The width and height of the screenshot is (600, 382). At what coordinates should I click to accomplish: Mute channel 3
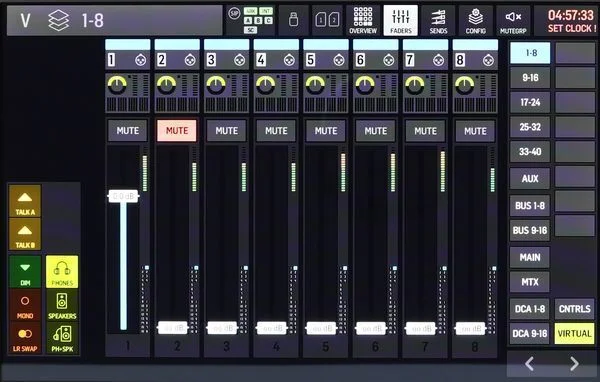227,131
